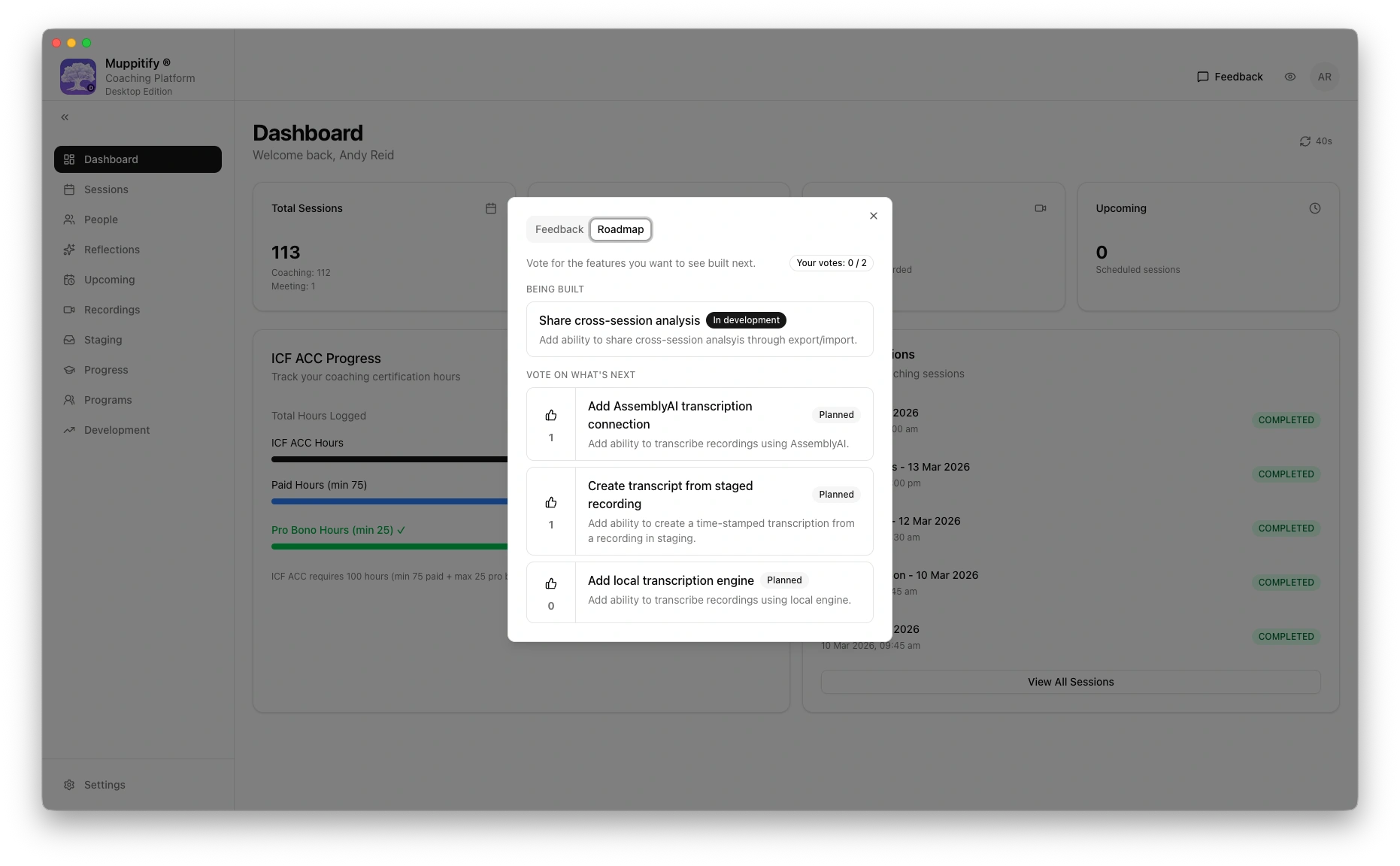Click the eye icon in the top bar
The image size is (1400, 866).
tap(1290, 77)
